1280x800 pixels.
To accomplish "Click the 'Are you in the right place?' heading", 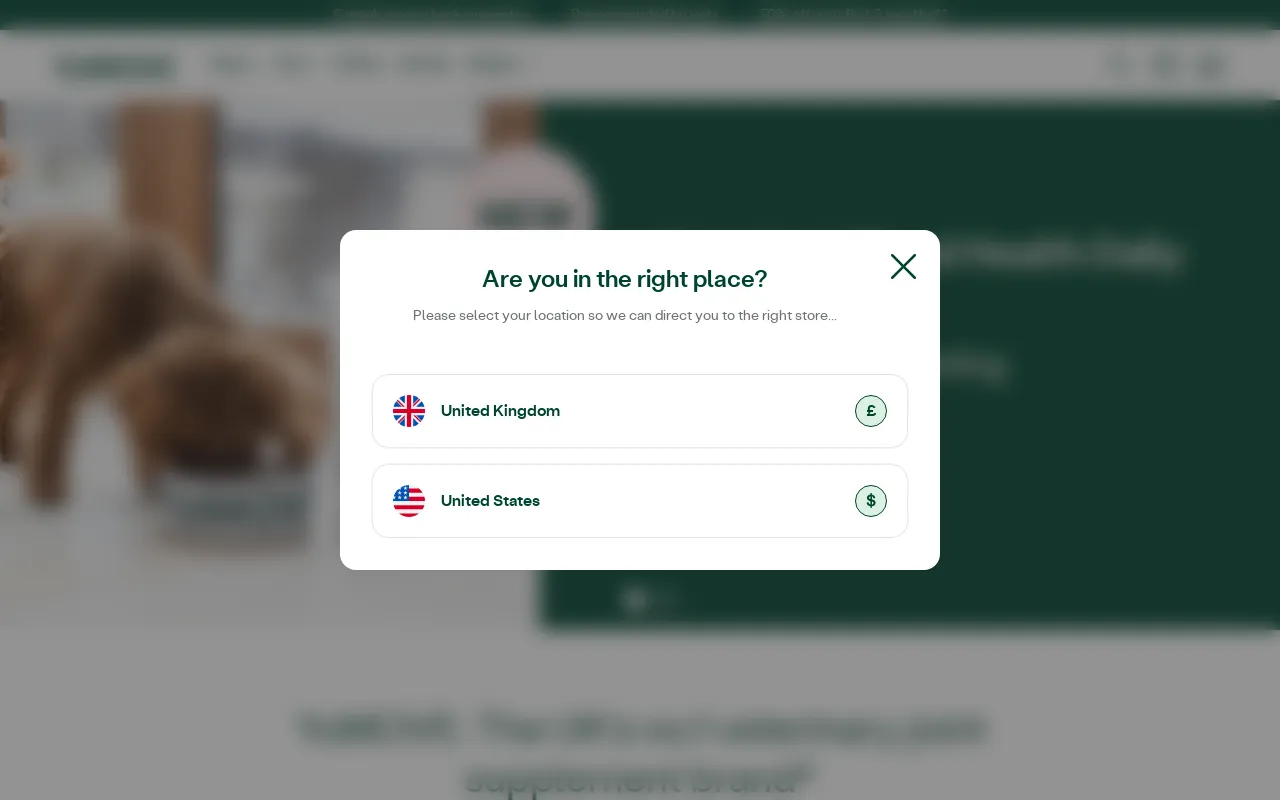I will [x=625, y=278].
